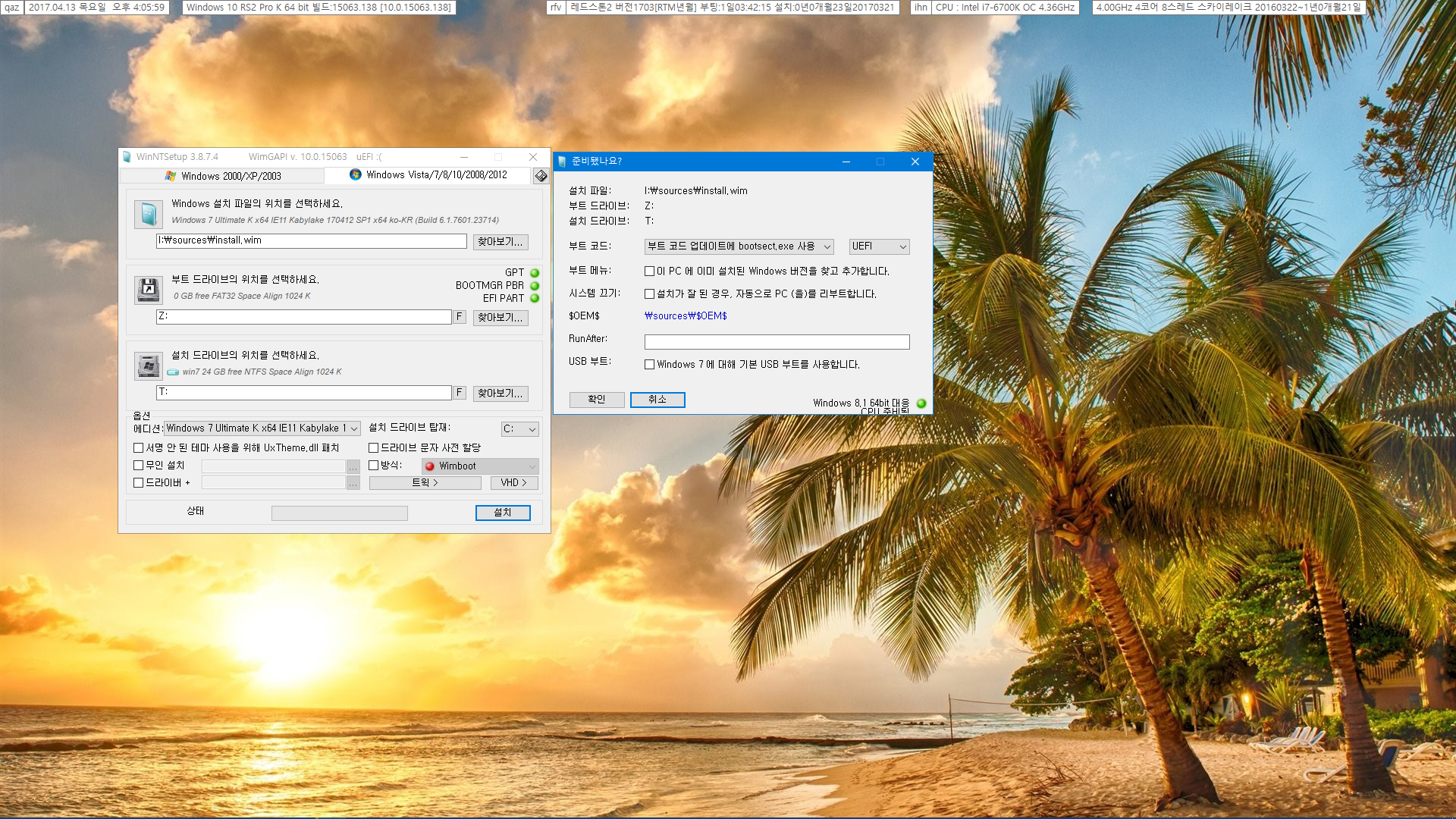Expand the VHD button menu
This screenshot has height=819, width=1456.
[513, 483]
